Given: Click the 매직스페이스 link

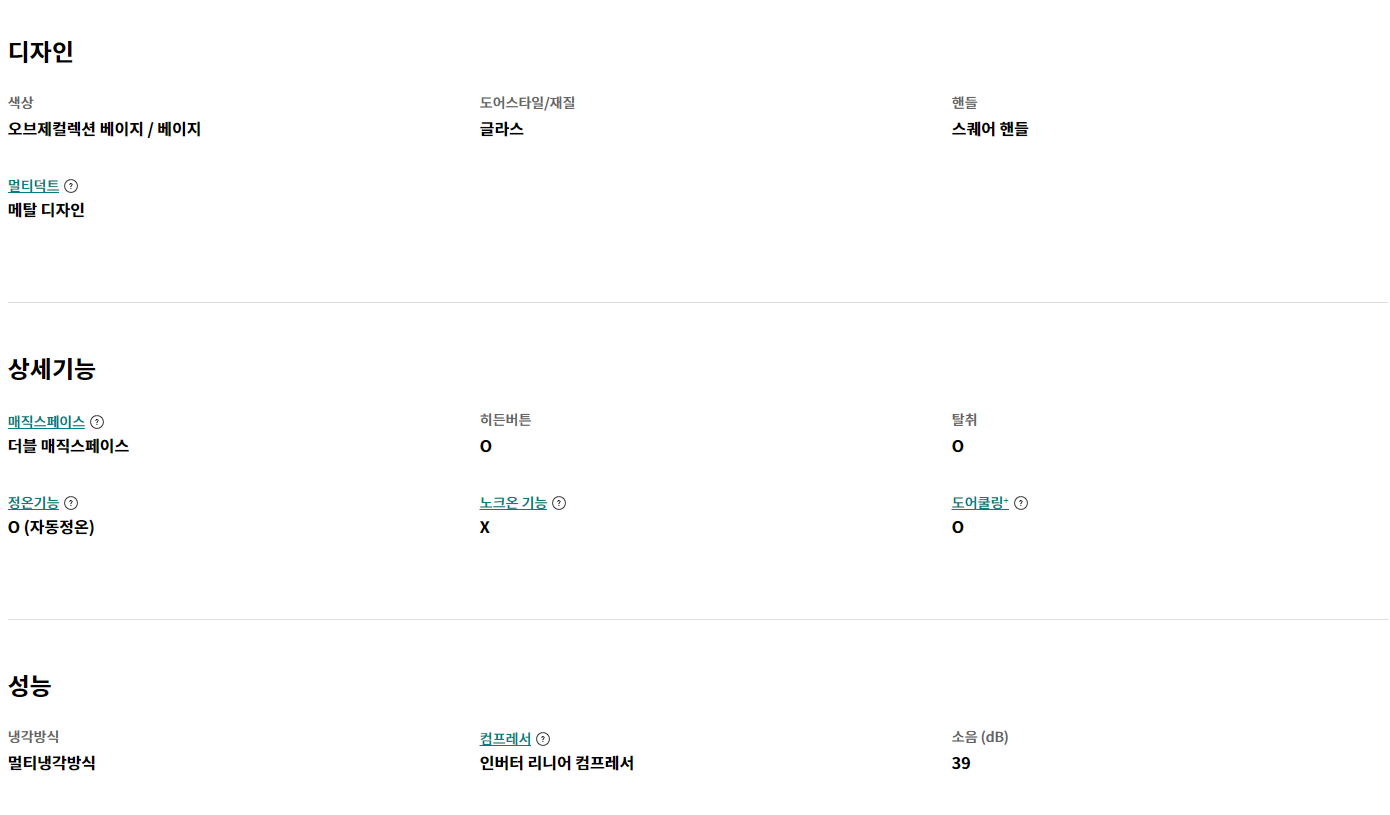Looking at the screenshot, I should [x=46, y=422].
